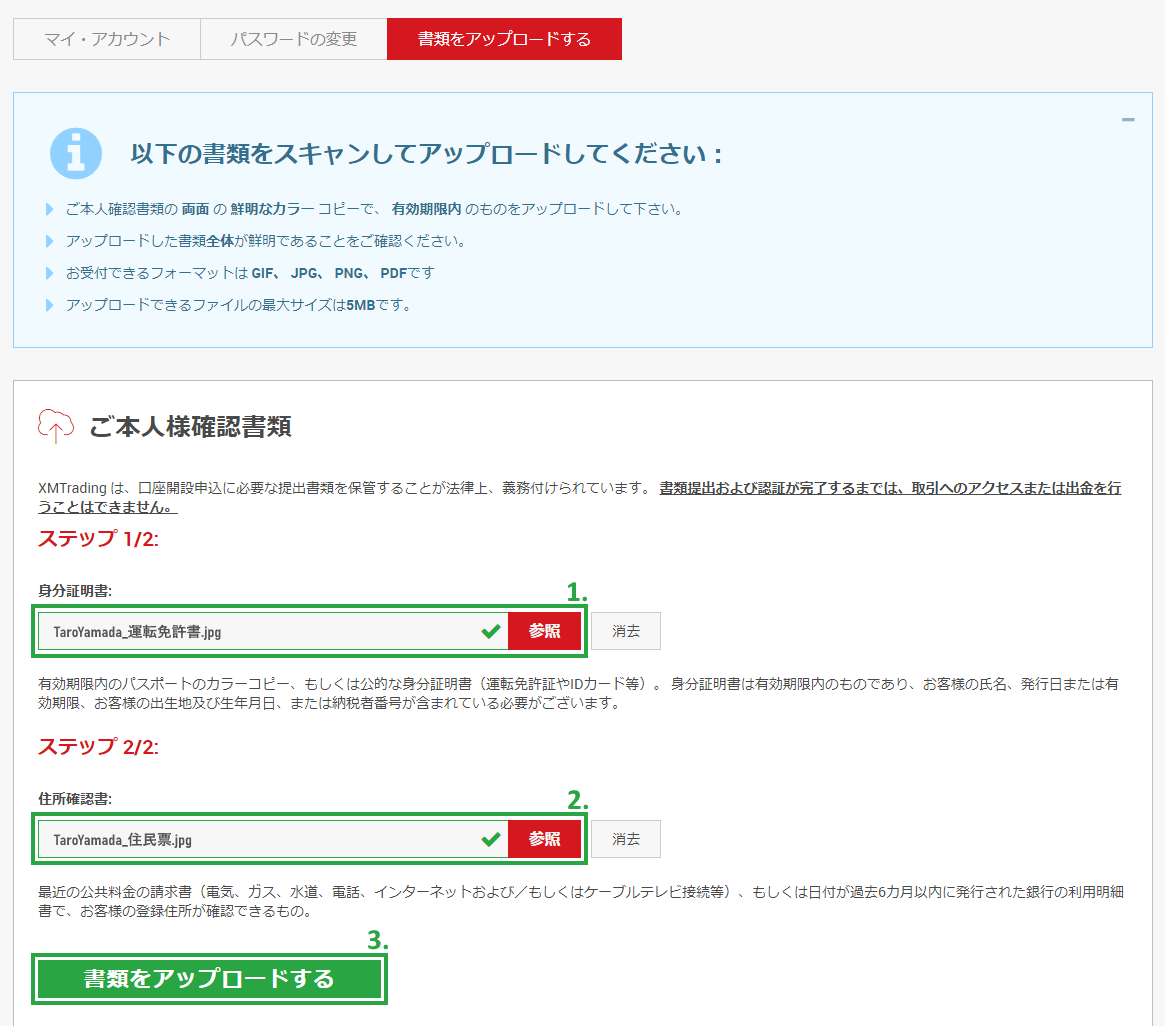Viewport: 1165px width, 1026px height.
Task: Open the マイ・アカウント tab
Action: (x=107, y=39)
